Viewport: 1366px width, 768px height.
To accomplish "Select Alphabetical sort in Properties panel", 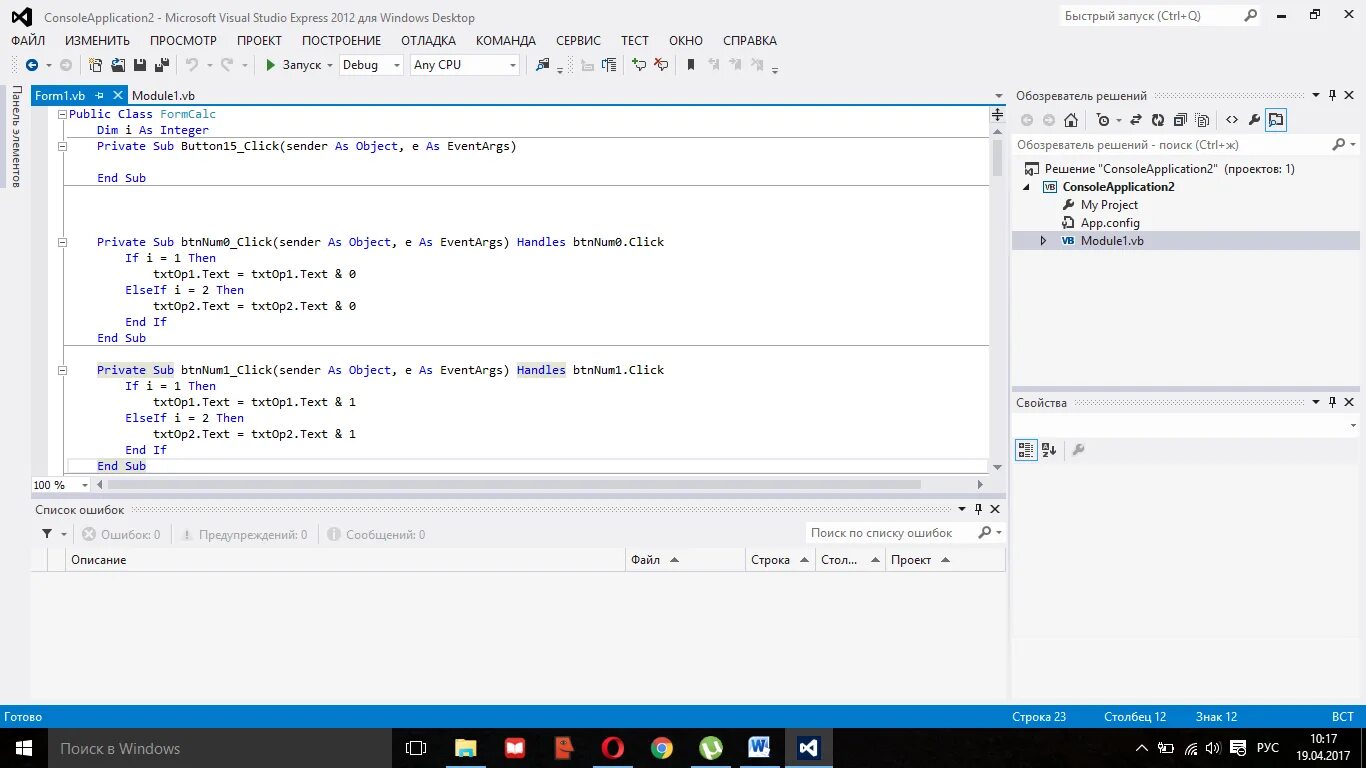I will coord(1049,450).
